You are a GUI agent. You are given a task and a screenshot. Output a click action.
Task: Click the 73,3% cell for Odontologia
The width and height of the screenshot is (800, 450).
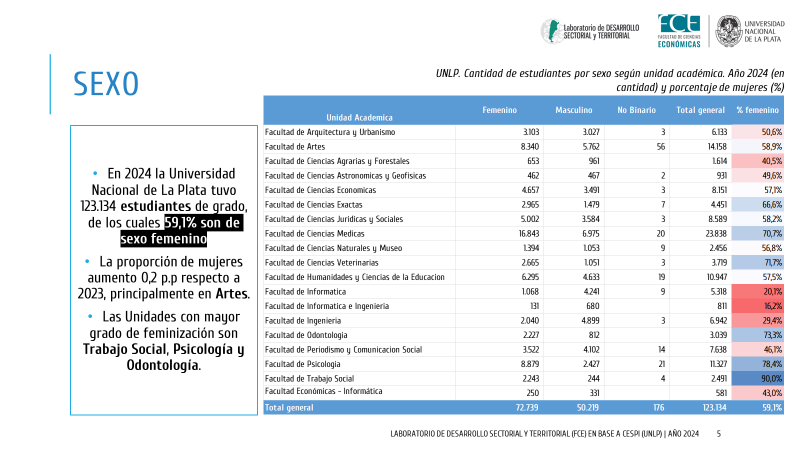(x=758, y=335)
